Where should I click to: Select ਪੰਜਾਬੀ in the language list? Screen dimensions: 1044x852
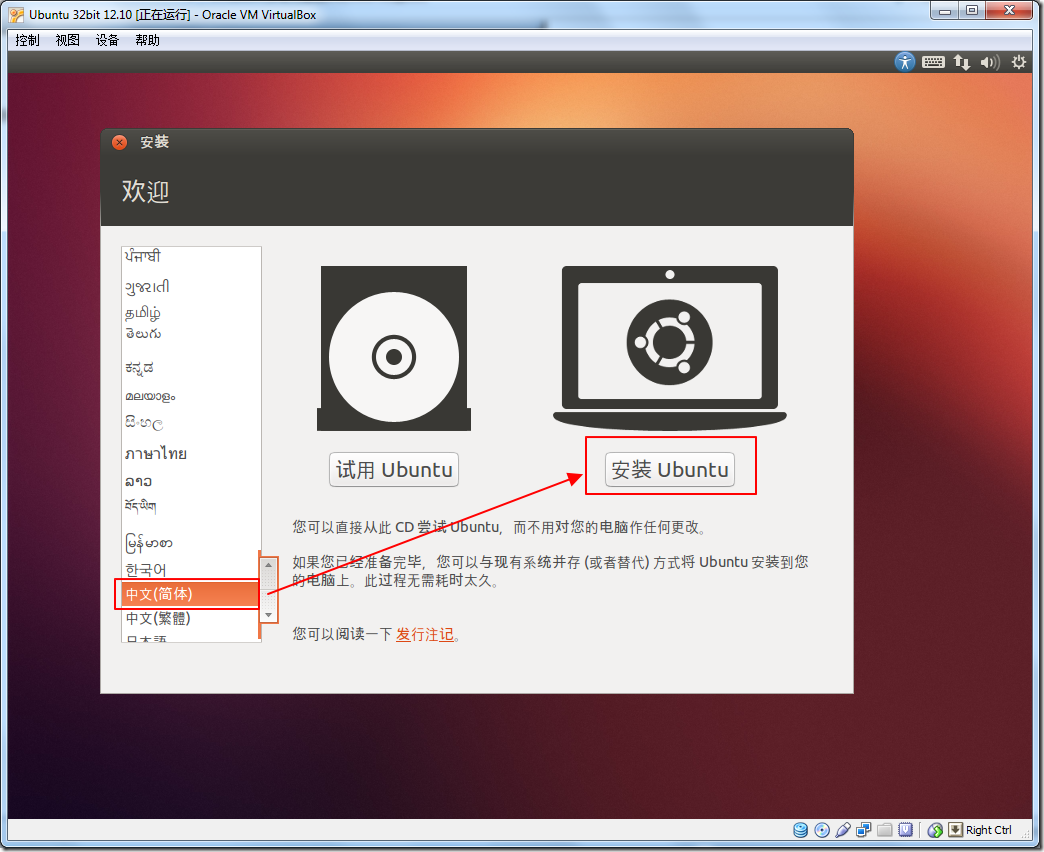(x=190, y=256)
